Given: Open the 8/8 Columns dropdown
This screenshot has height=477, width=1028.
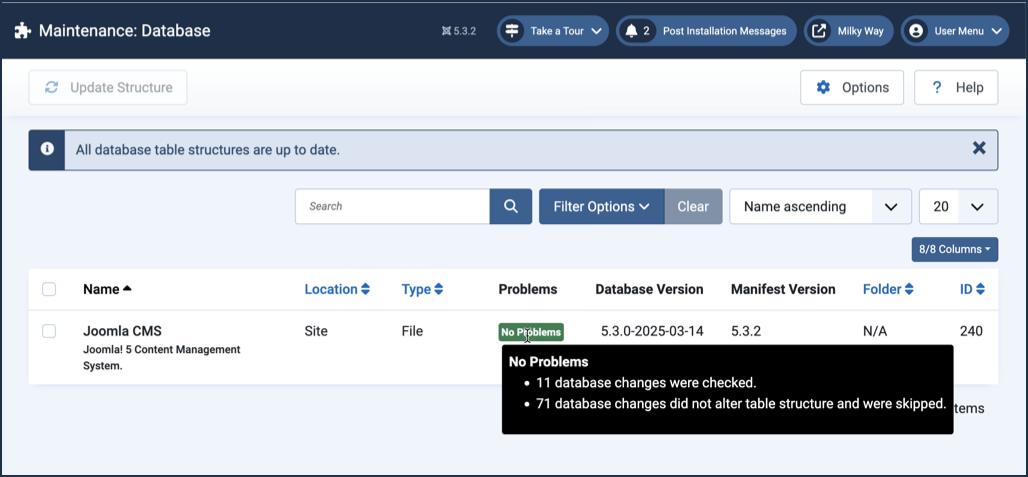Looking at the screenshot, I should (x=955, y=250).
